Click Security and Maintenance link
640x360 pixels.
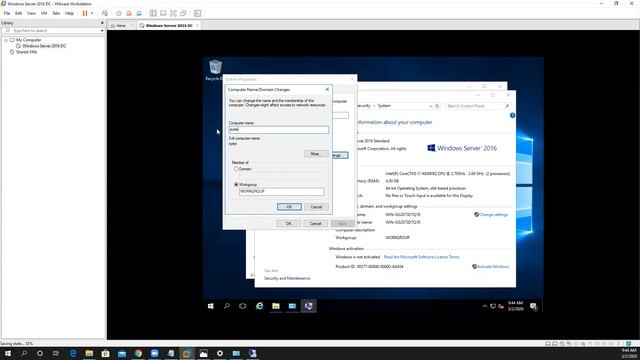pyautogui.click(x=287, y=278)
